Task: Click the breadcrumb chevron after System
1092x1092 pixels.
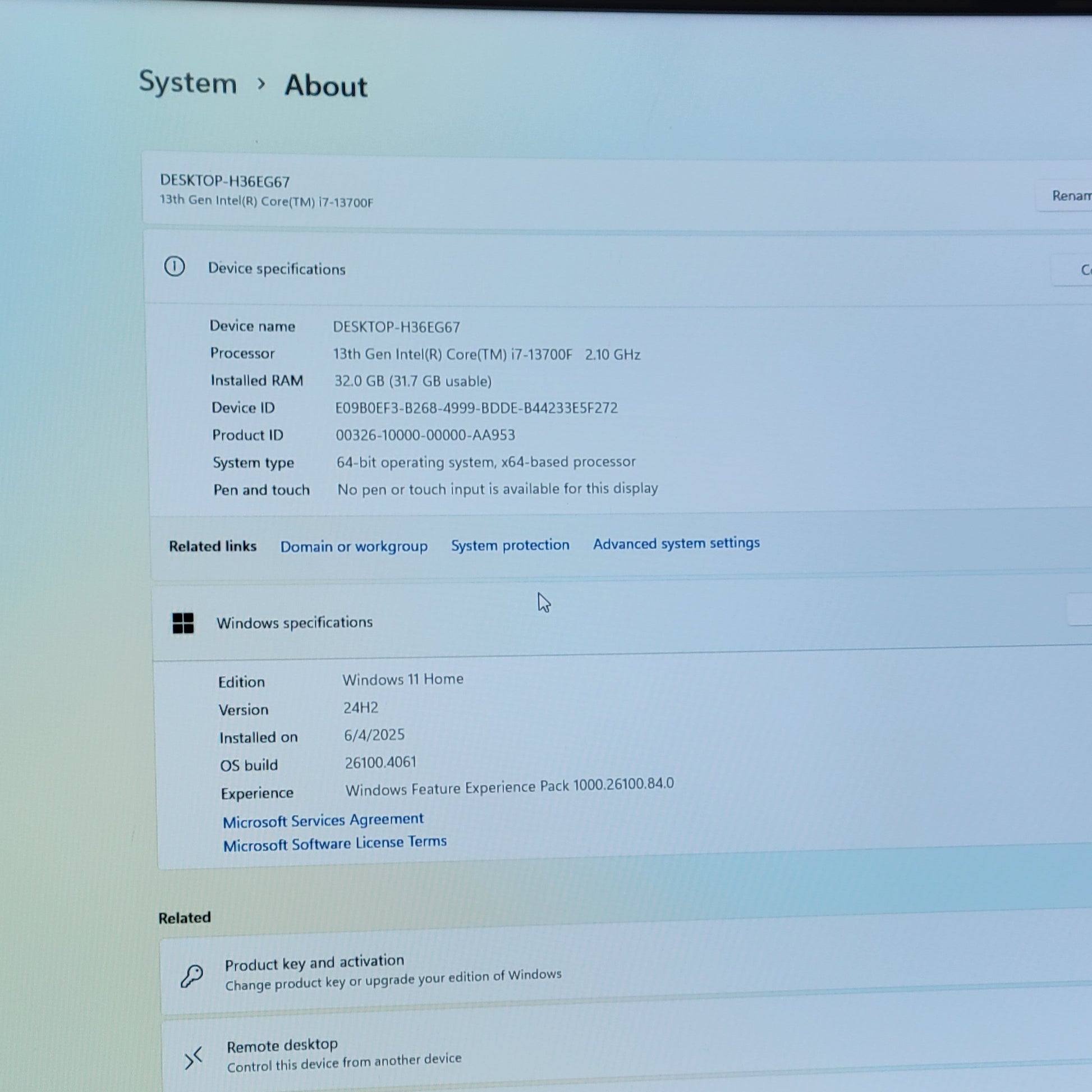Action: (260, 84)
